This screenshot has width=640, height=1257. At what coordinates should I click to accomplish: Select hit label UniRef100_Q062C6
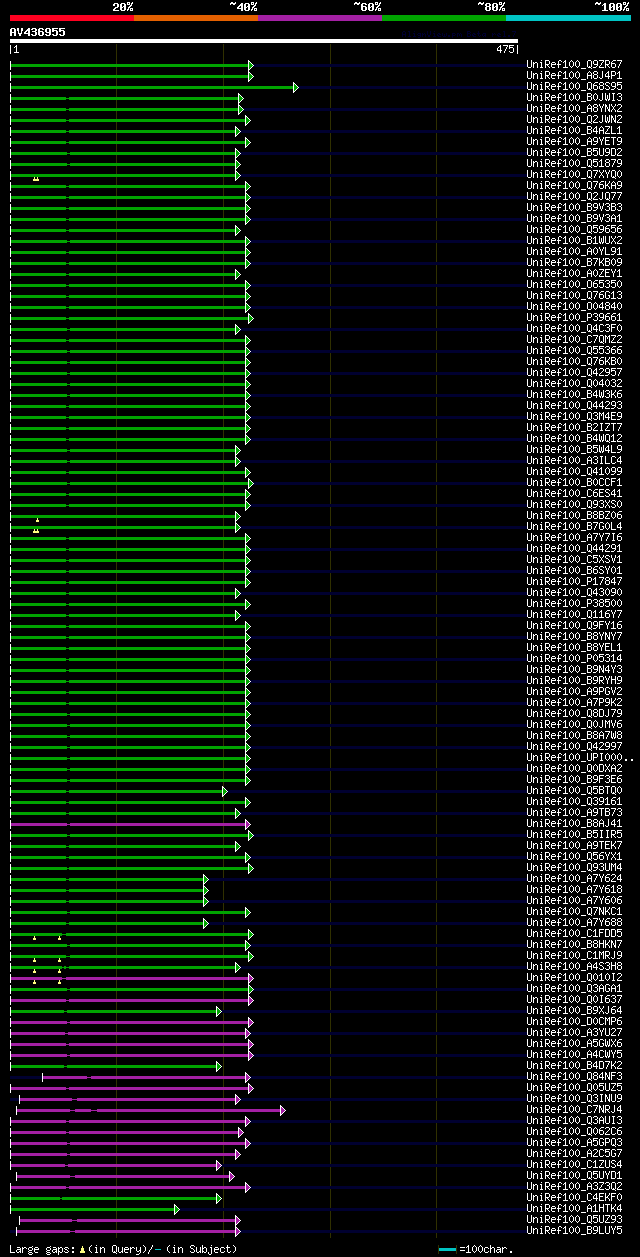click(574, 1131)
